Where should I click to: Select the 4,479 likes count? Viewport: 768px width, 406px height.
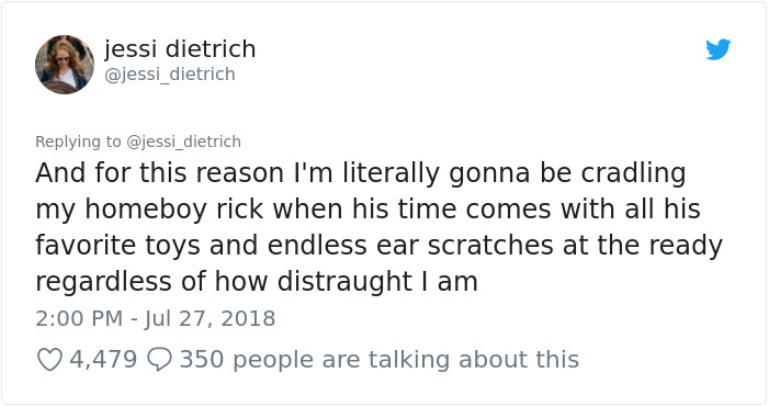(103, 359)
